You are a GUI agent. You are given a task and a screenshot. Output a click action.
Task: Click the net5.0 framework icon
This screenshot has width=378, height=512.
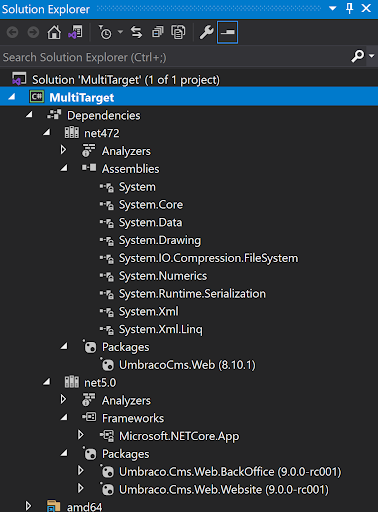click(x=72, y=382)
